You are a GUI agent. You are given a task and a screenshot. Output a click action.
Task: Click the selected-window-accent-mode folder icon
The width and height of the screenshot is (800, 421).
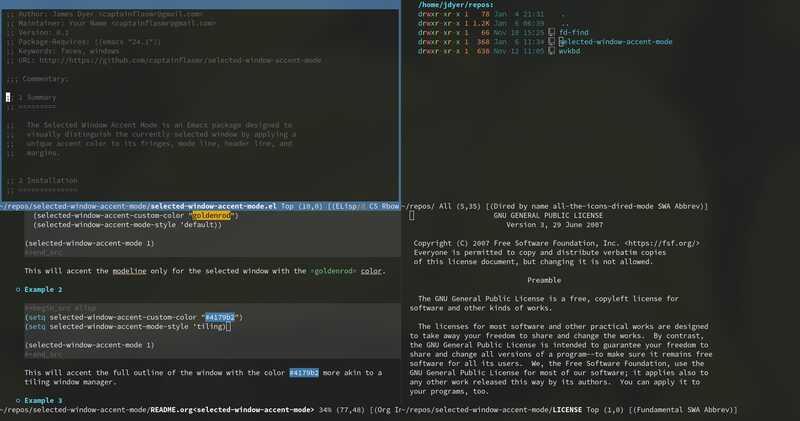(552, 42)
